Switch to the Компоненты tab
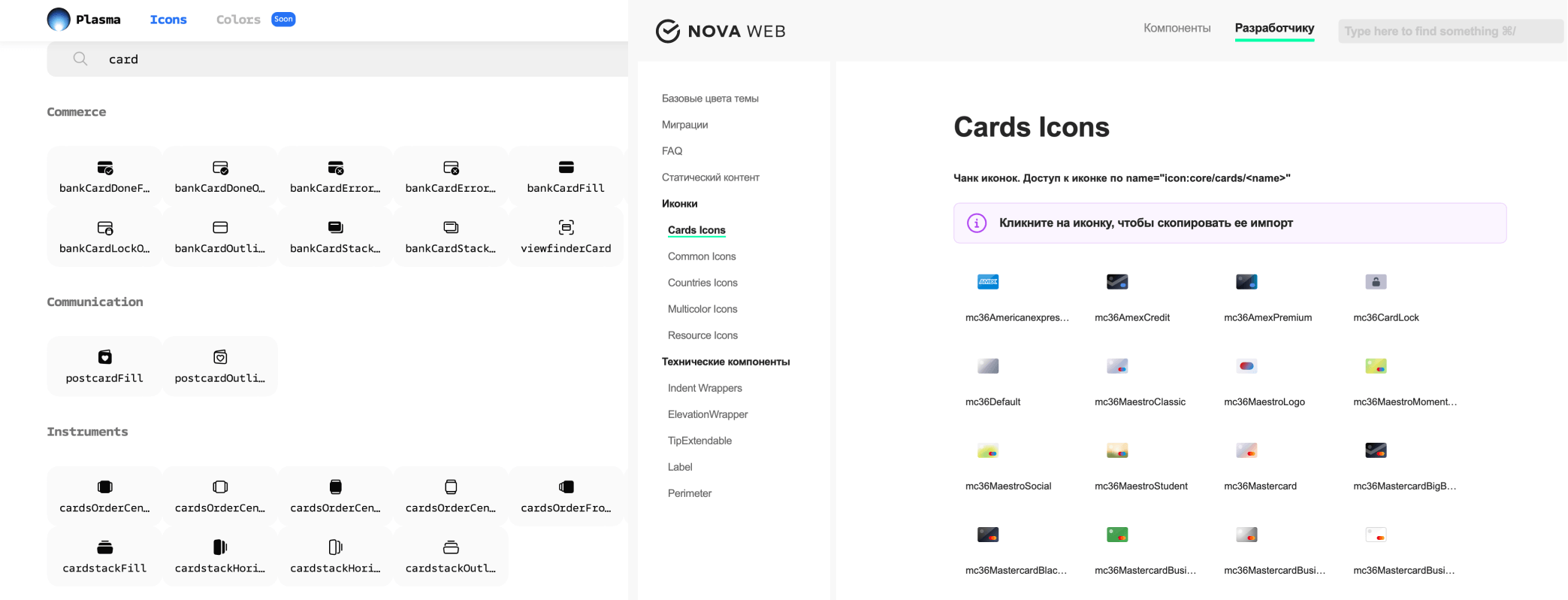The width and height of the screenshot is (1568, 600). [1177, 28]
